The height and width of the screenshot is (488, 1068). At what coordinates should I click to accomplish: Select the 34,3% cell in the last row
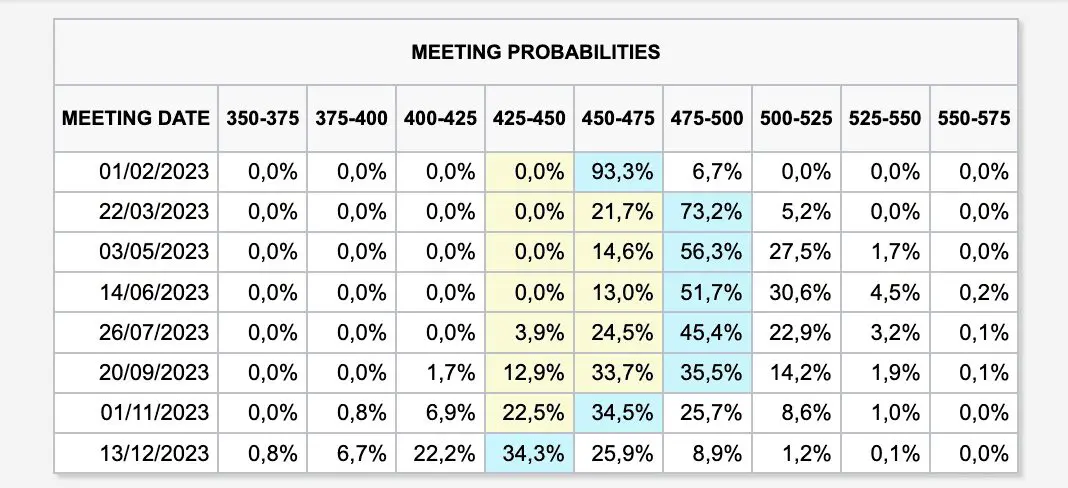(x=529, y=453)
